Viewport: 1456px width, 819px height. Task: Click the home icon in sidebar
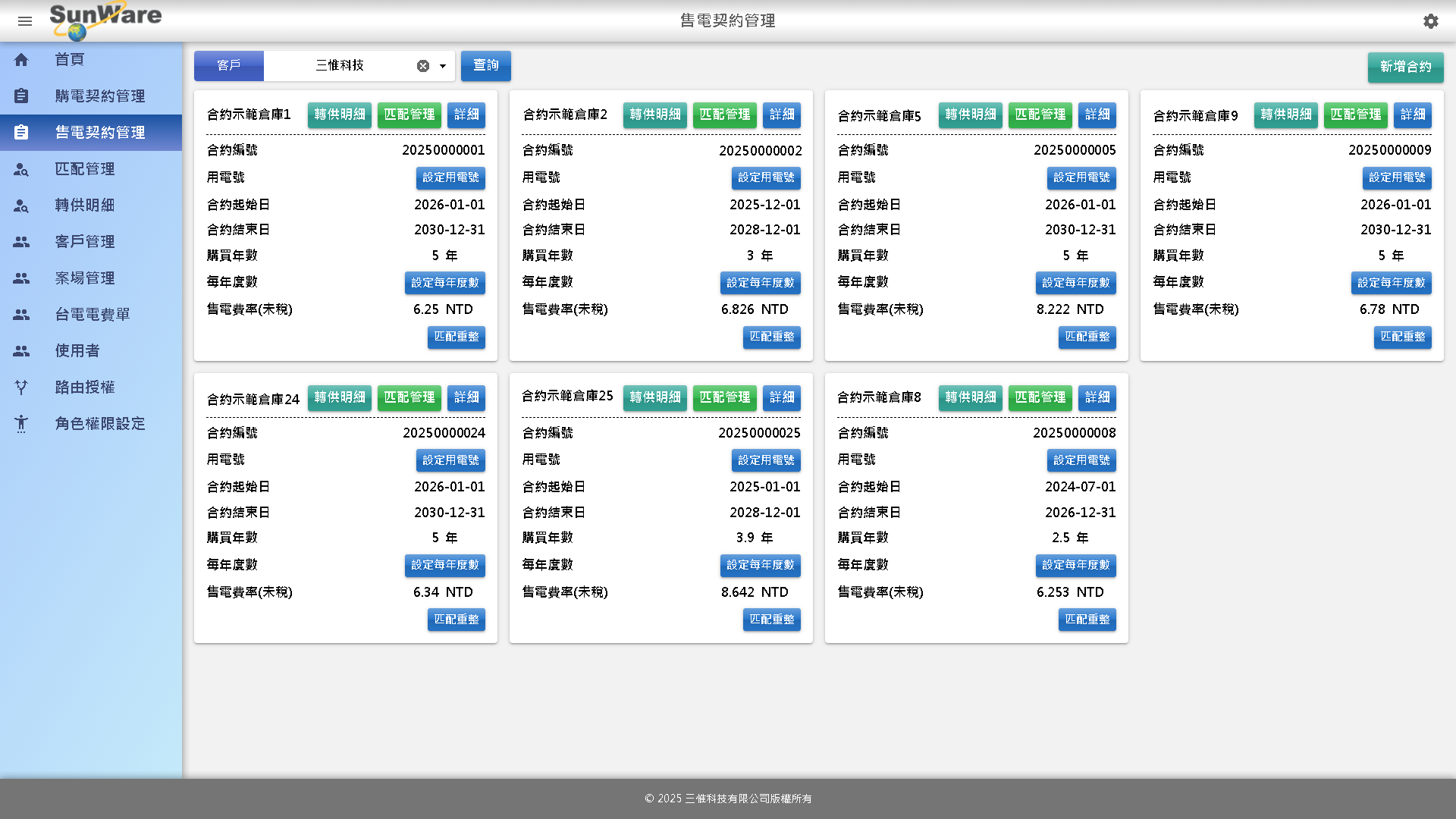click(21, 60)
